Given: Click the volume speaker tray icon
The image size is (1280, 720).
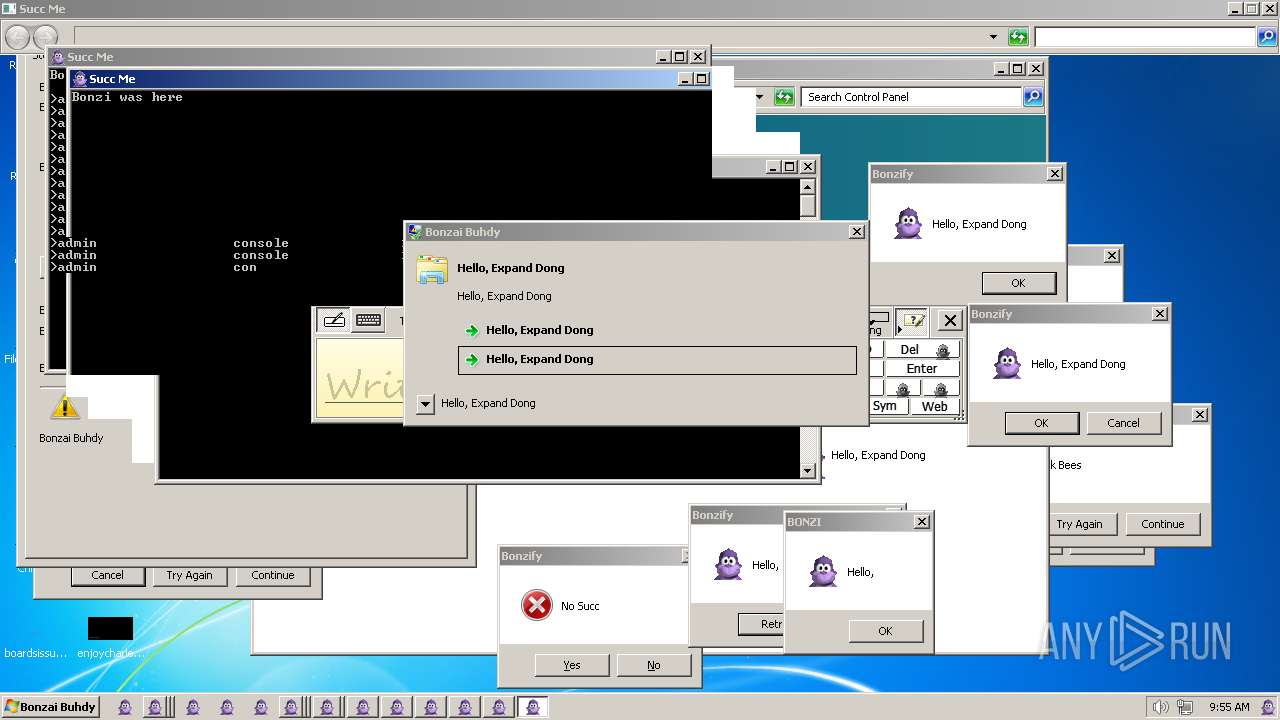Looking at the screenshot, I should pyautogui.click(x=1160, y=707).
